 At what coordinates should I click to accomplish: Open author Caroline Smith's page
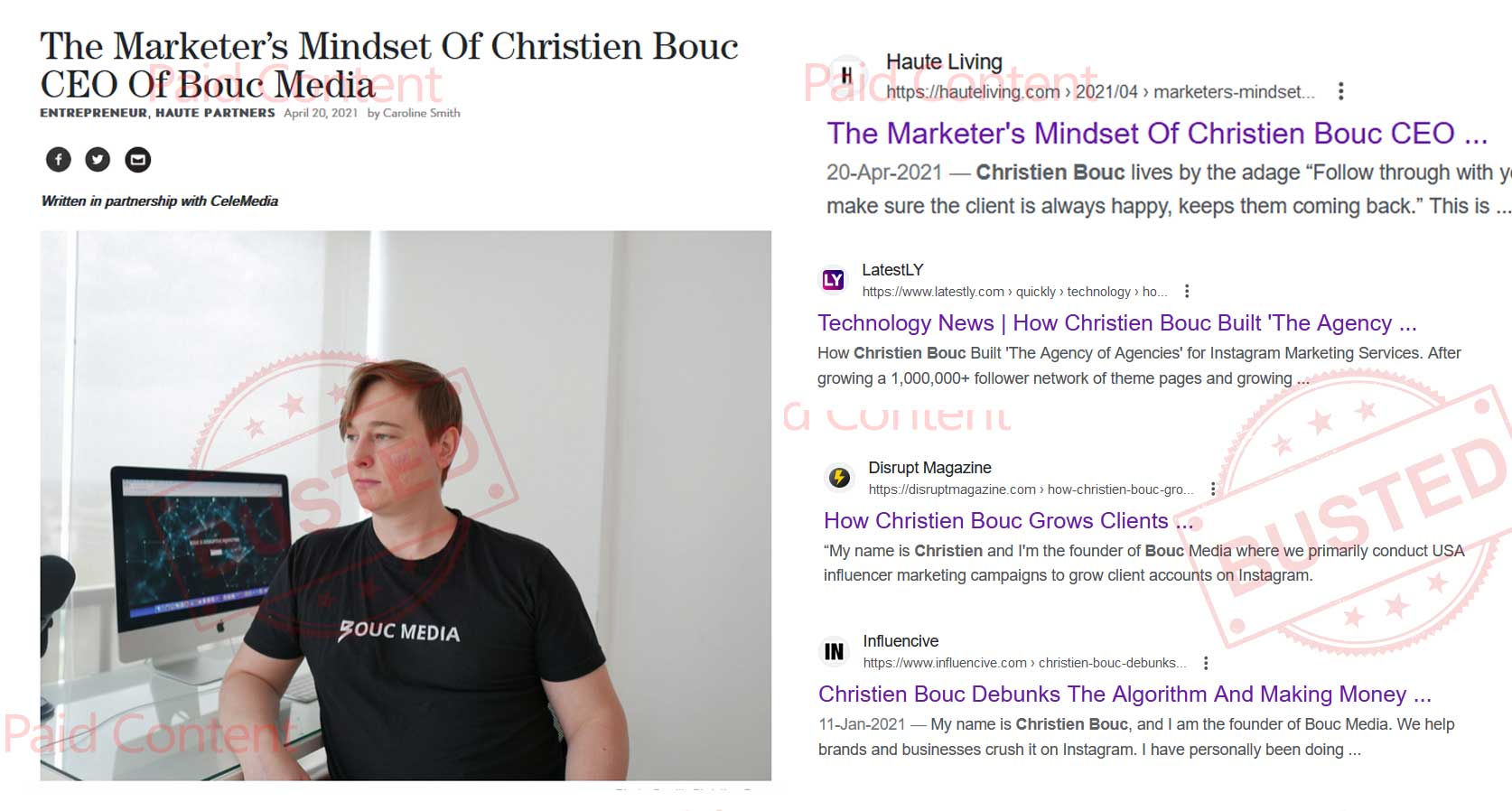[x=421, y=113]
